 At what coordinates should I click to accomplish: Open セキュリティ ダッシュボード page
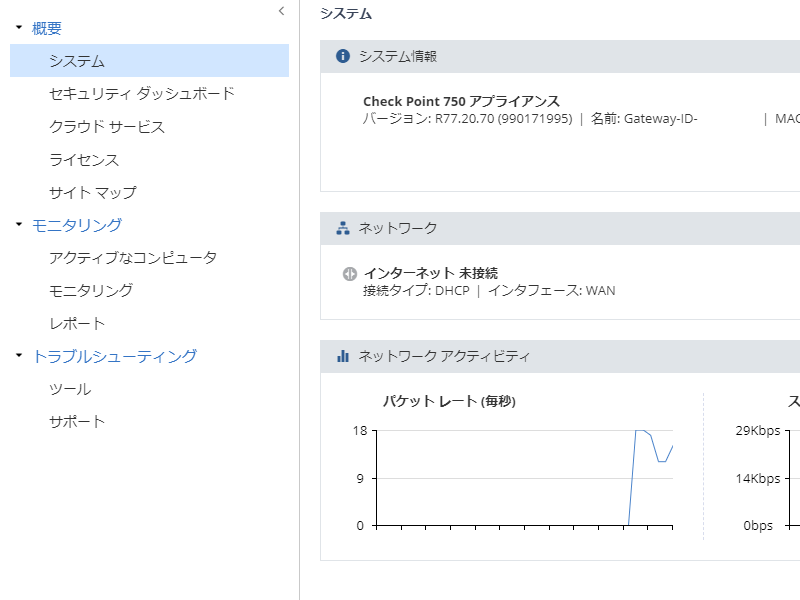(142, 94)
